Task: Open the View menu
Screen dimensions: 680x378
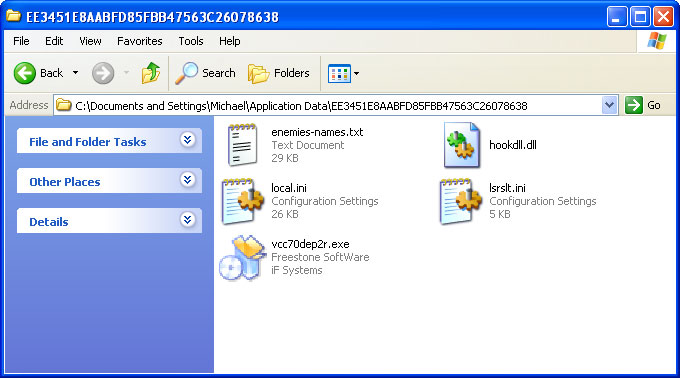Action: pos(90,41)
